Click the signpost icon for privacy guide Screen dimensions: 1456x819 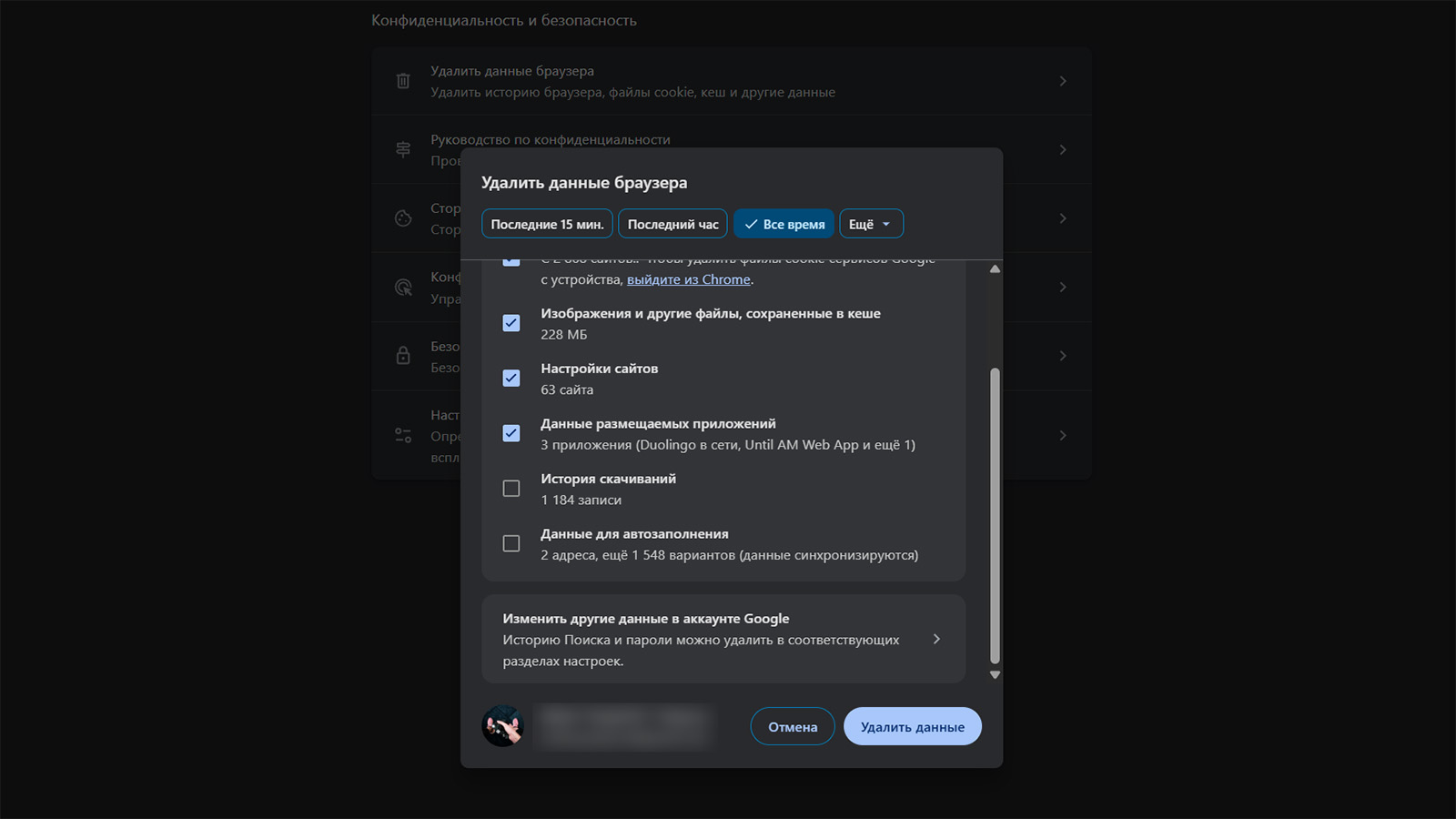403,149
